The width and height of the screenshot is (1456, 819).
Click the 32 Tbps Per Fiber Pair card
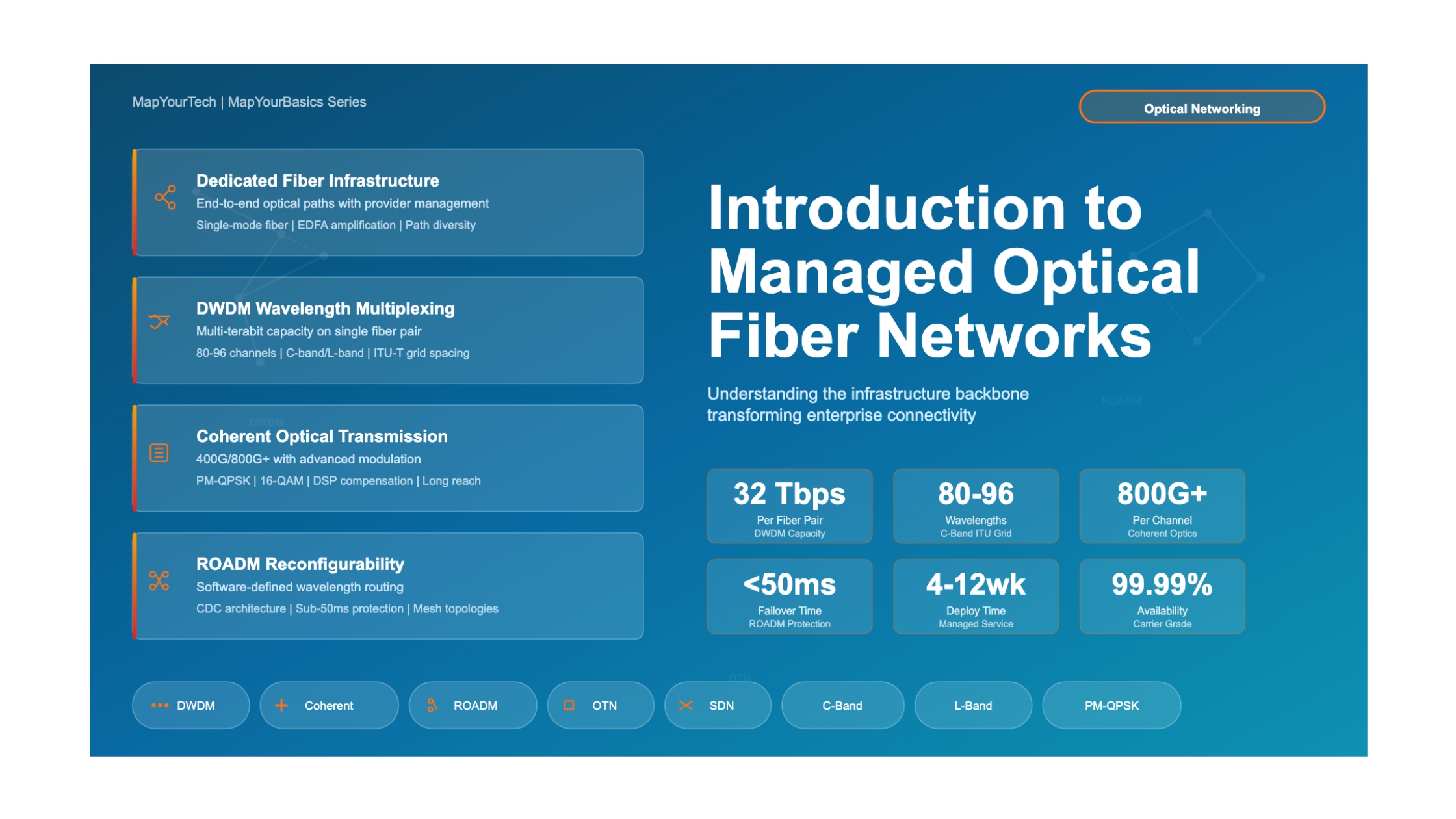click(x=790, y=506)
